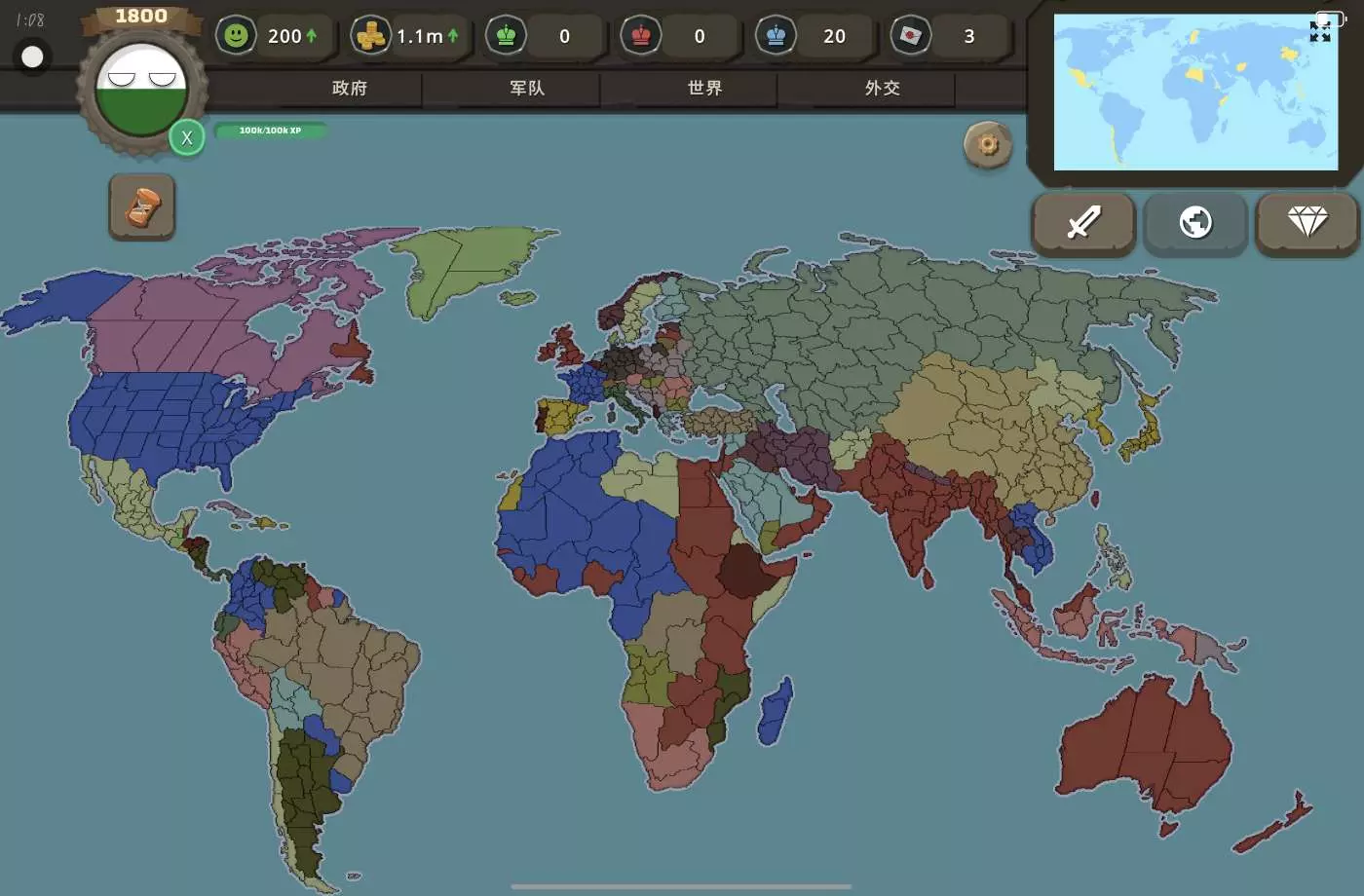
Task: Click the green X level badge
Action: pyautogui.click(x=187, y=137)
